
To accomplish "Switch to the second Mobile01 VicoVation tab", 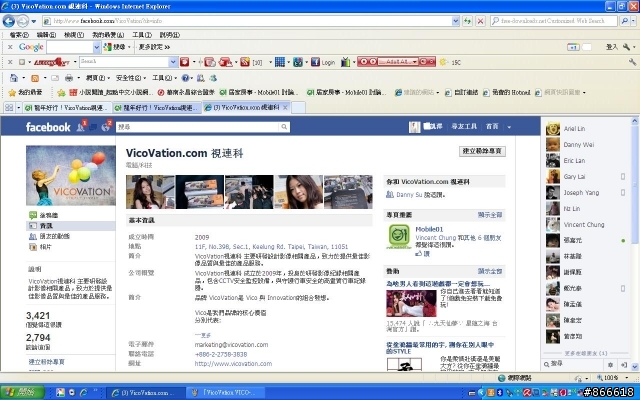I will [156, 108].
